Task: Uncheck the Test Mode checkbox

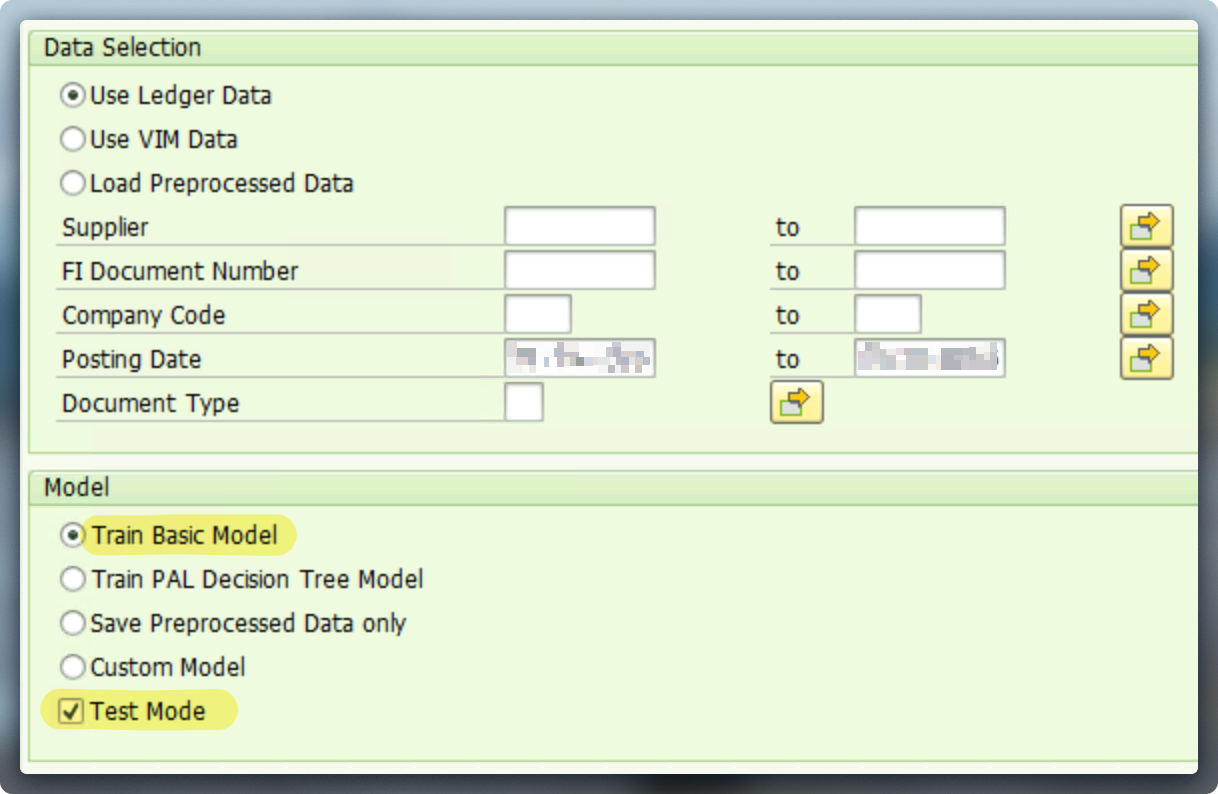Action: [71, 711]
